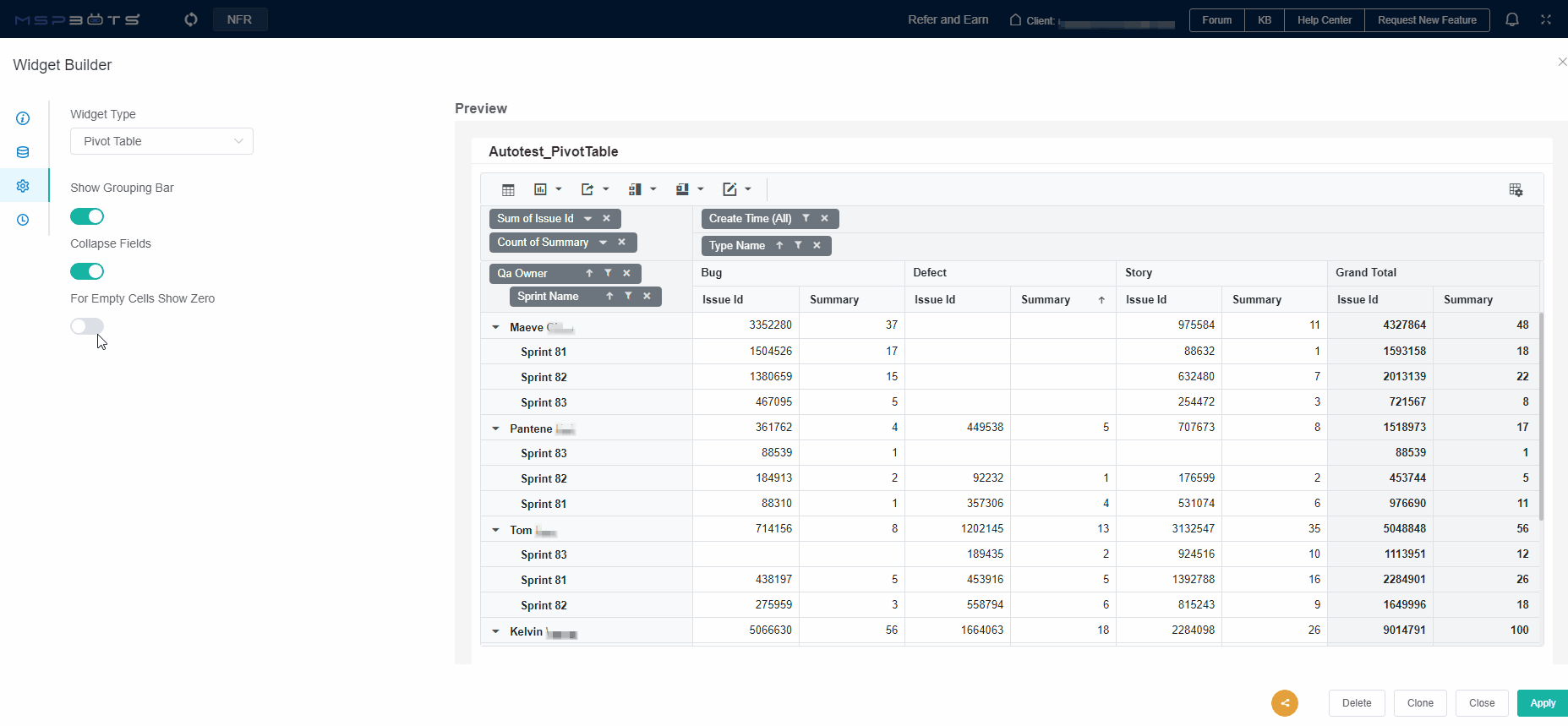Turn off the Collapse Fields switch
Image resolution: width=1568 pixels, height=726 pixels.
(x=87, y=271)
